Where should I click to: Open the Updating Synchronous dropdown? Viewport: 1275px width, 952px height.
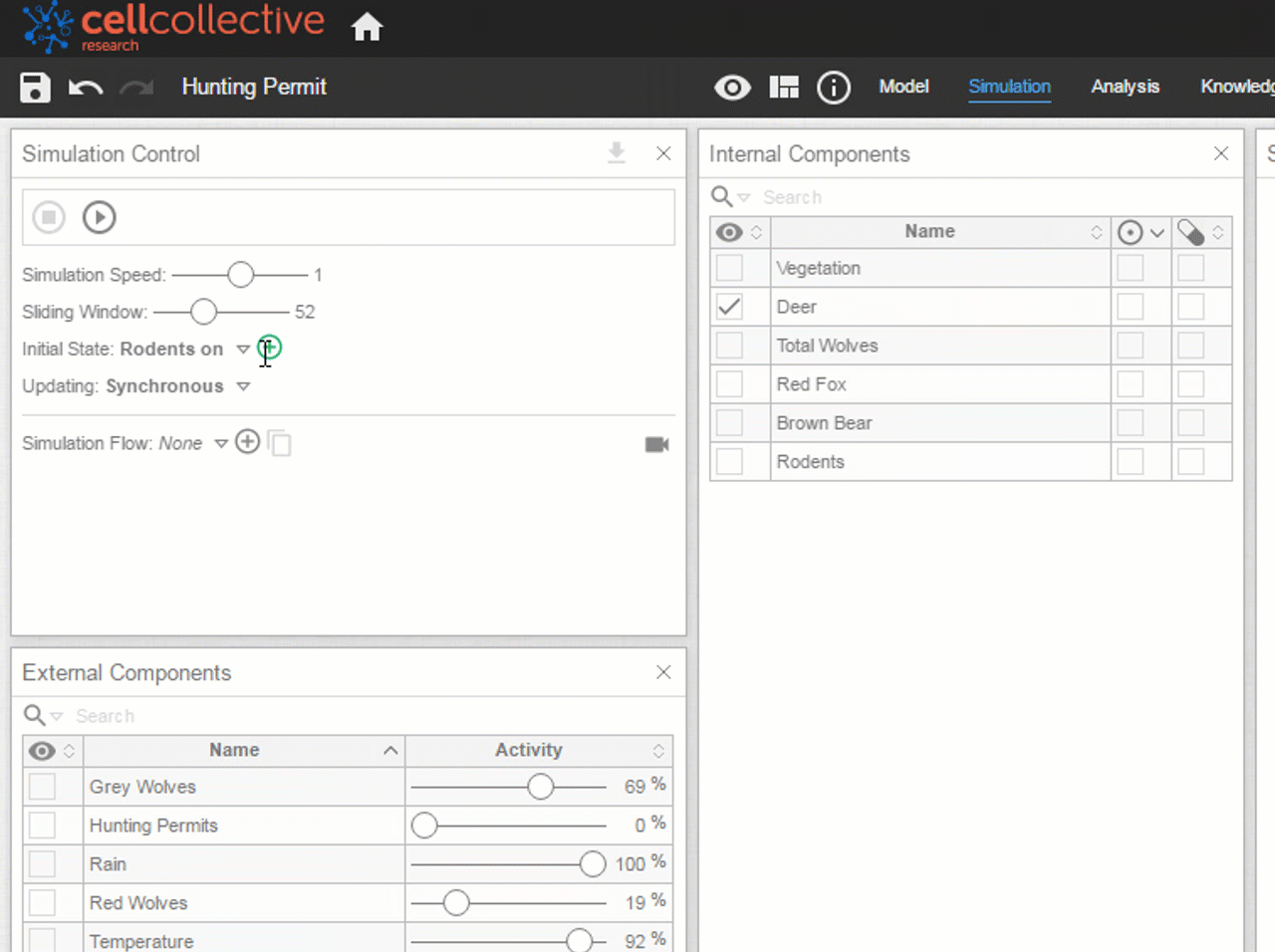point(243,386)
